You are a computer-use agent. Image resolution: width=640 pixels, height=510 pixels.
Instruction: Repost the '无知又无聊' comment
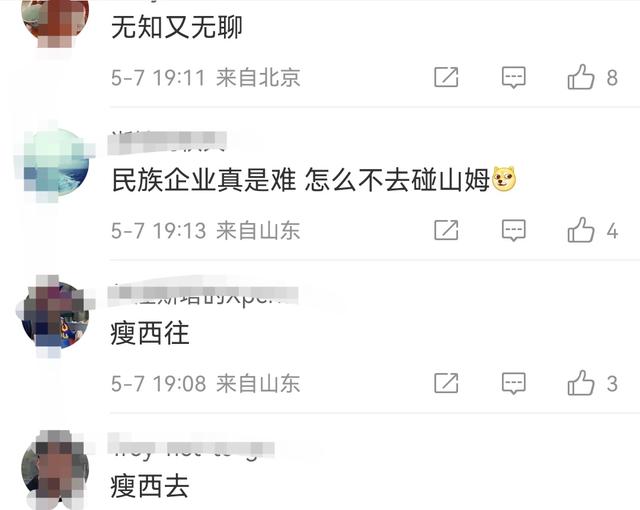click(x=446, y=77)
